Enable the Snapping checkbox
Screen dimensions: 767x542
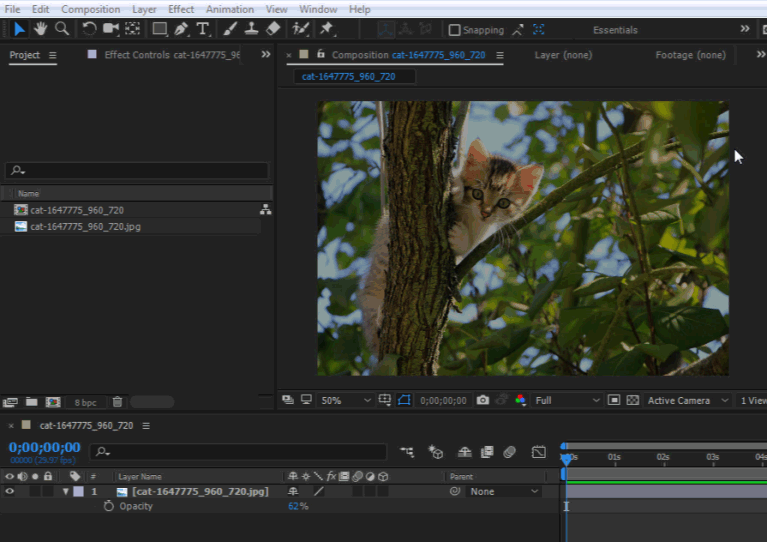point(455,30)
